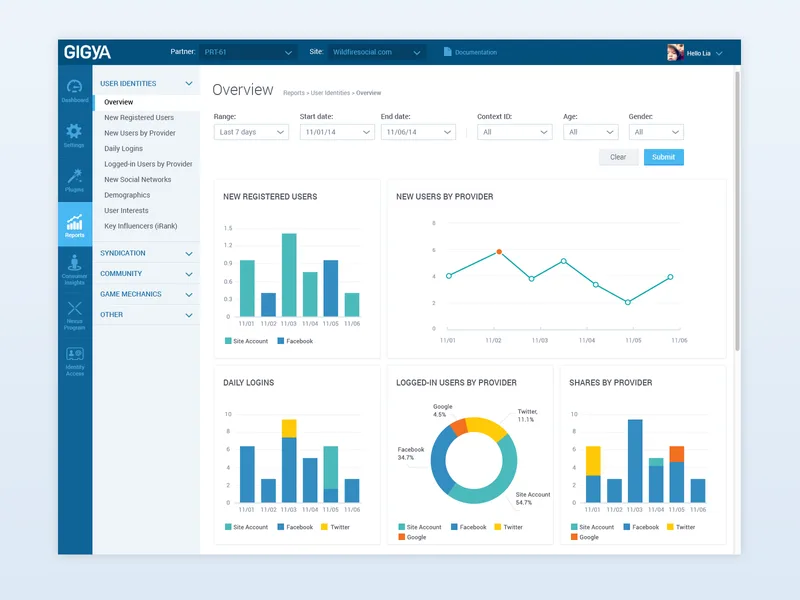The width and height of the screenshot is (800, 600).
Task: Open the Partner PRT-61 dropdown
Action: pos(247,52)
